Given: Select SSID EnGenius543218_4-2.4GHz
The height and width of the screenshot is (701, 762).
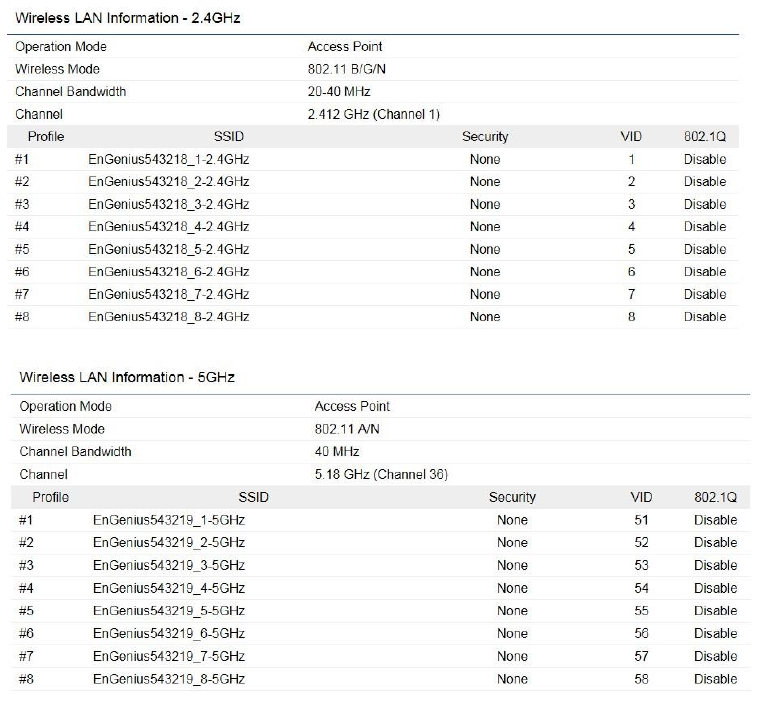Looking at the screenshot, I should coord(169,227).
